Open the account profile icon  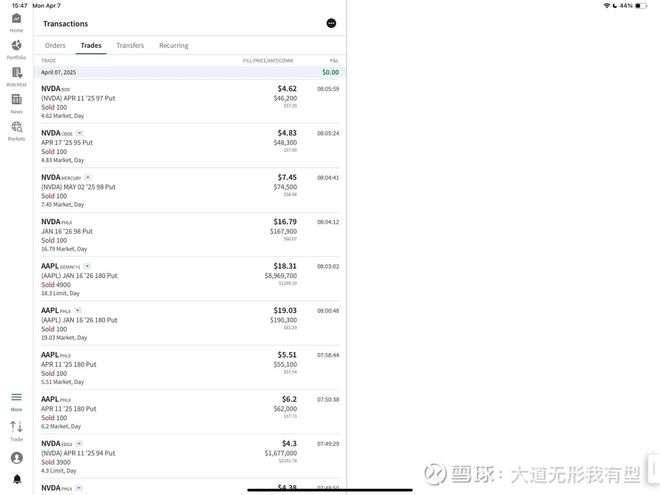(17, 458)
